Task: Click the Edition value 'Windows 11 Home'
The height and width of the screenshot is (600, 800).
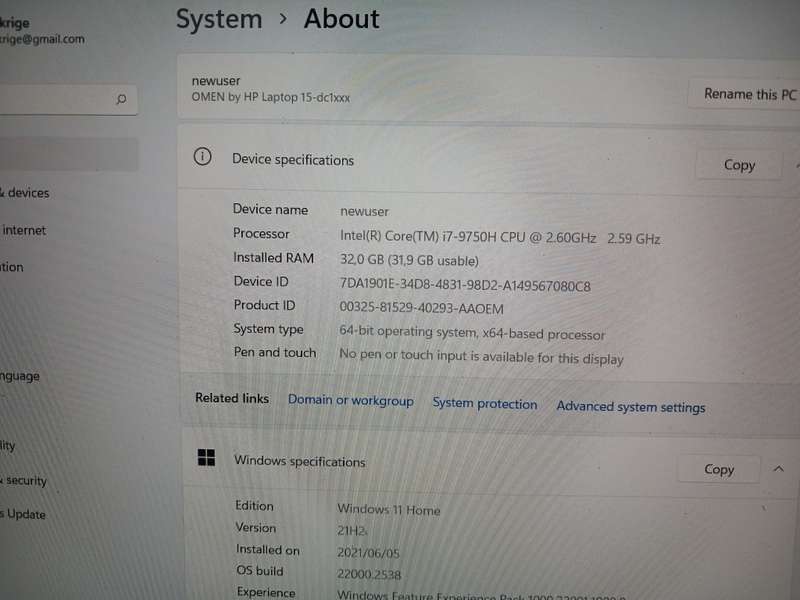Action: click(389, 509)
